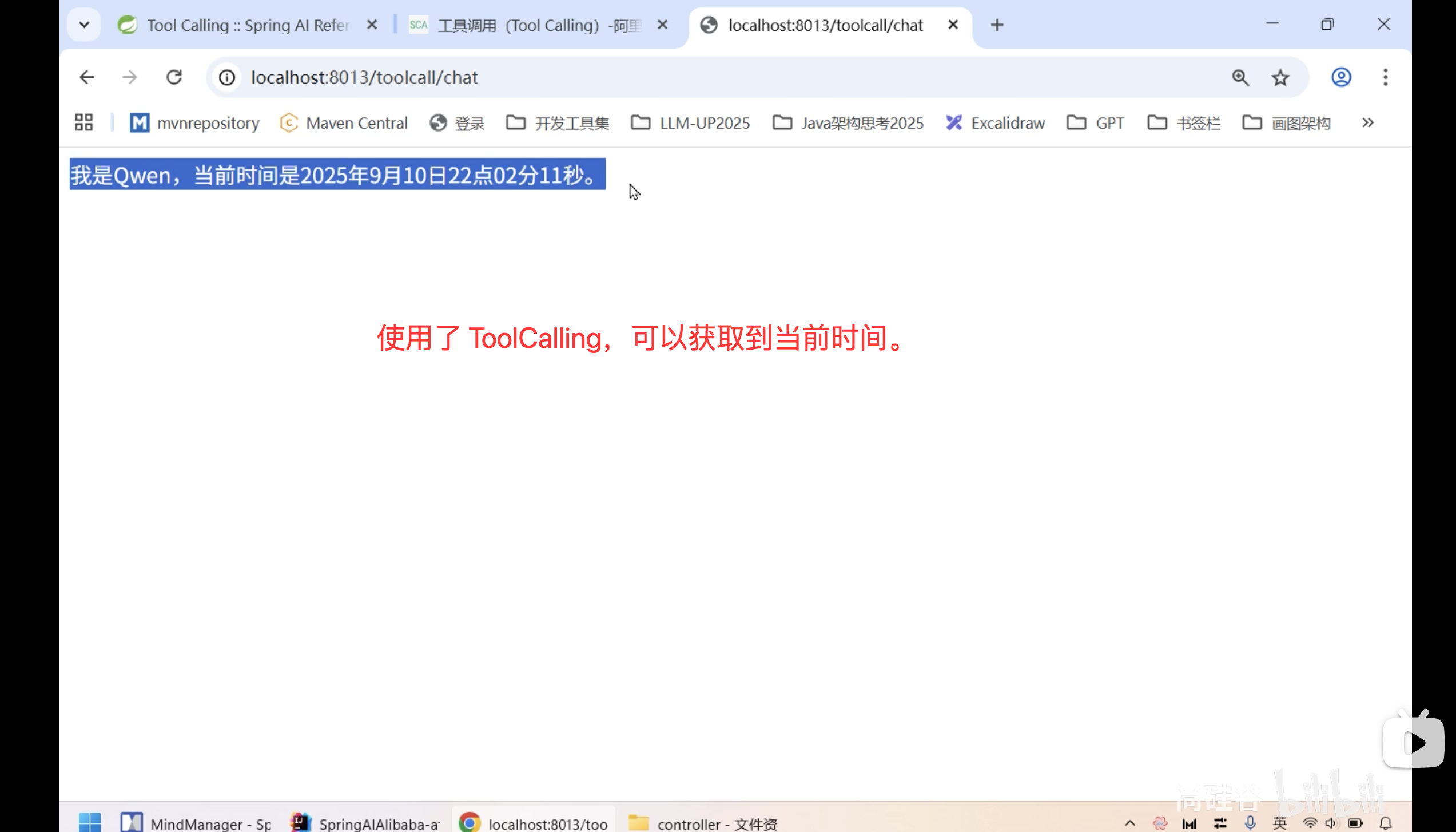Open the bookmarks apps grid icon
Image resolution: width=1456 pixels, height=832 pixels.
click(x=83, y=122)
